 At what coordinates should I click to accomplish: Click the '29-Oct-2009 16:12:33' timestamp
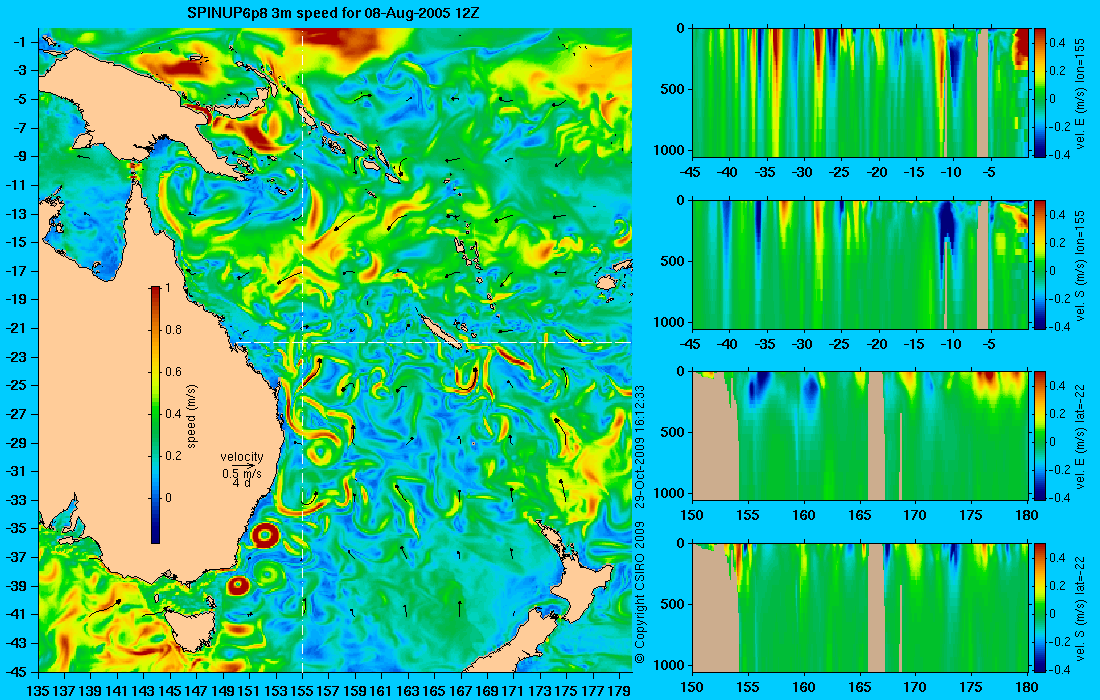[639, 446]
